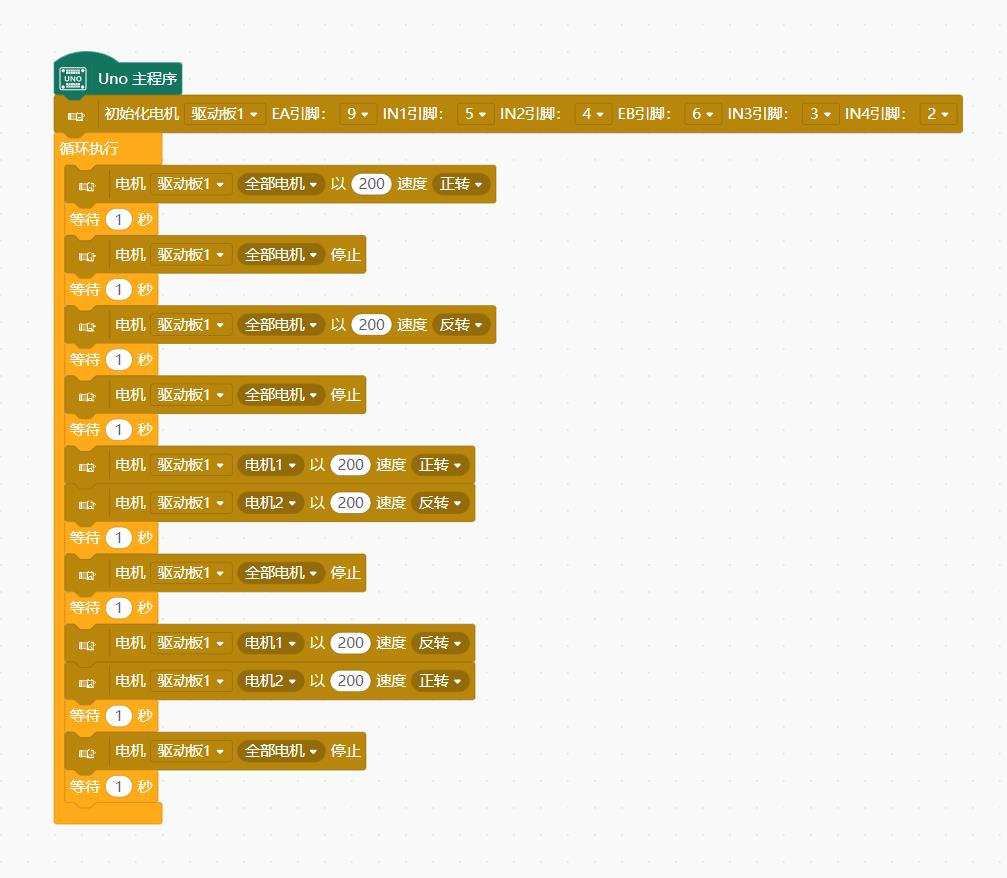Open the IN3引脚 dropdown showing 3
This screenshot has width=1007, height=878.
pyautogui.click(x=820, y=114)
